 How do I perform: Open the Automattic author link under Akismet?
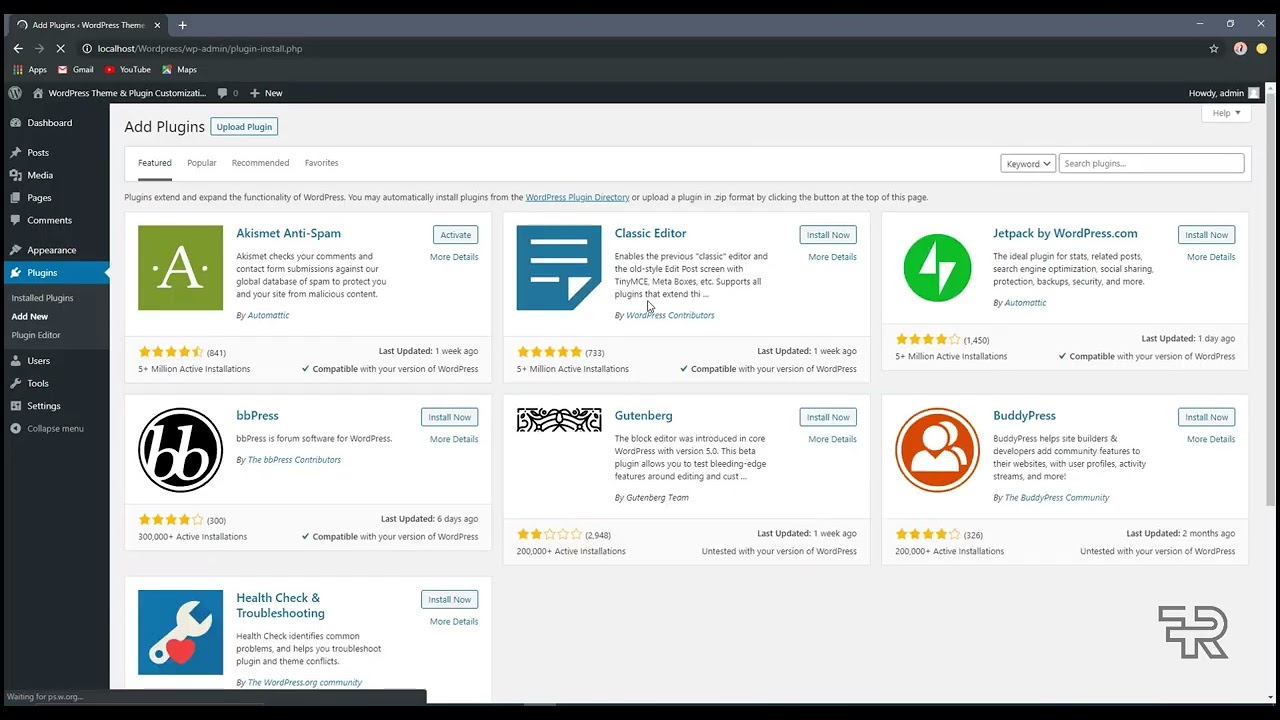tap(268, 315)
